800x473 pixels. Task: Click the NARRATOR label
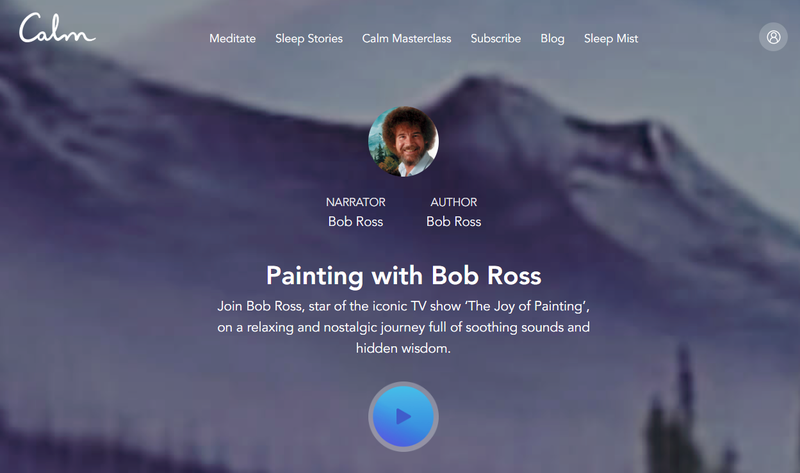(356, 202)
